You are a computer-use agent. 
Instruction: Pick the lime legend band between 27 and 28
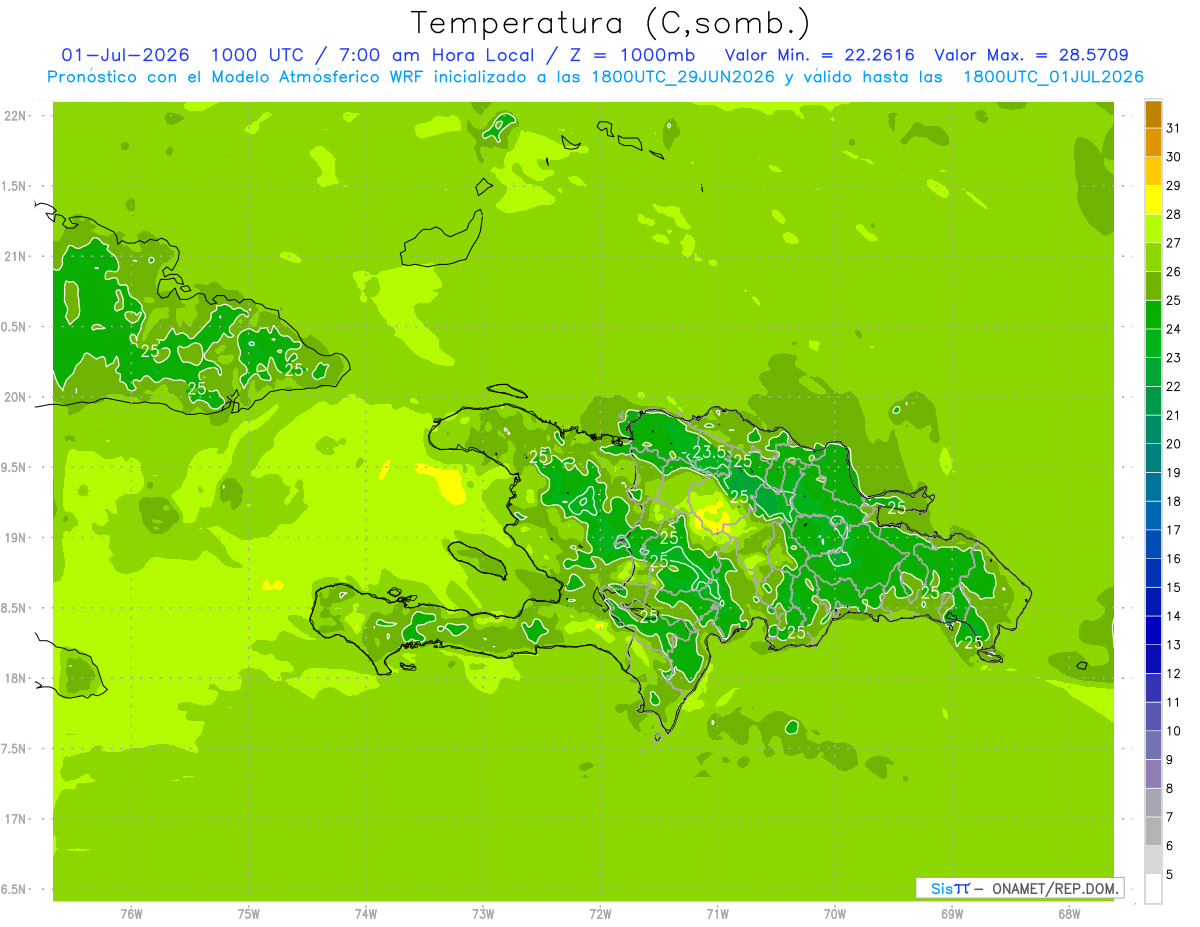pos(1153,229)
